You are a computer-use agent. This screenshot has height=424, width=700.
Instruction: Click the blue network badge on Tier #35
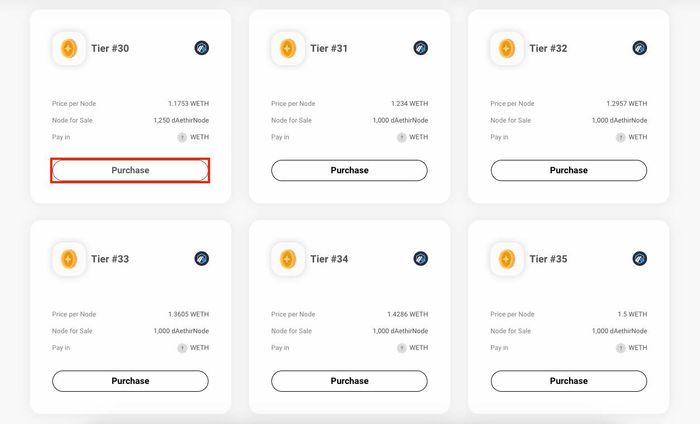click(x=640, y=258)
